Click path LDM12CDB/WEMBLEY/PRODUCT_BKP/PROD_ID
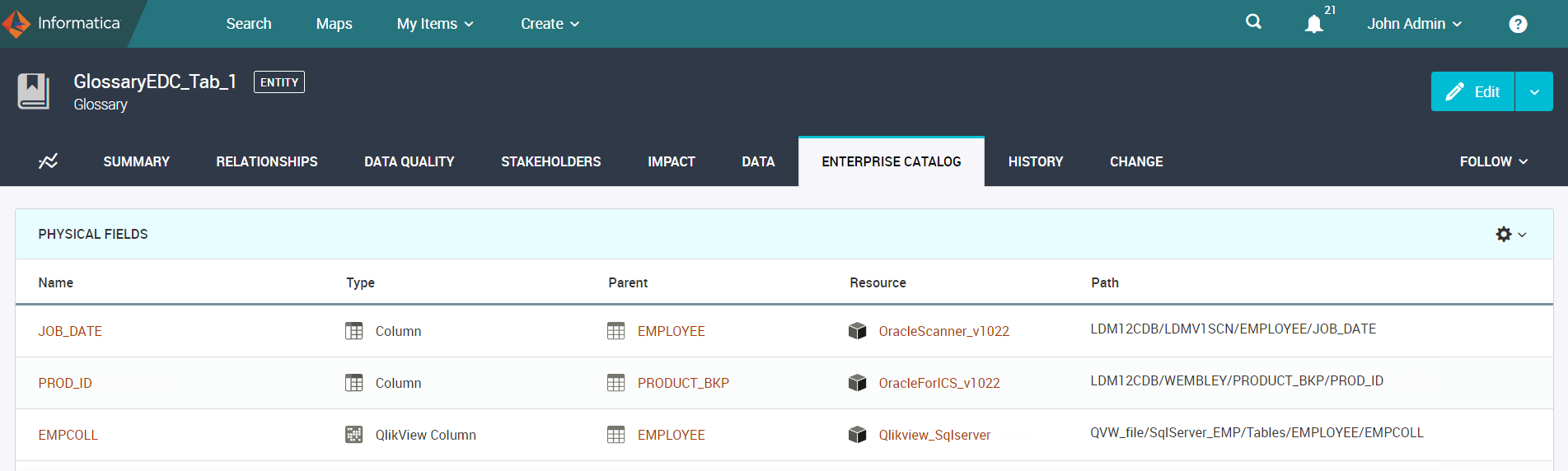 point(1237,380)
